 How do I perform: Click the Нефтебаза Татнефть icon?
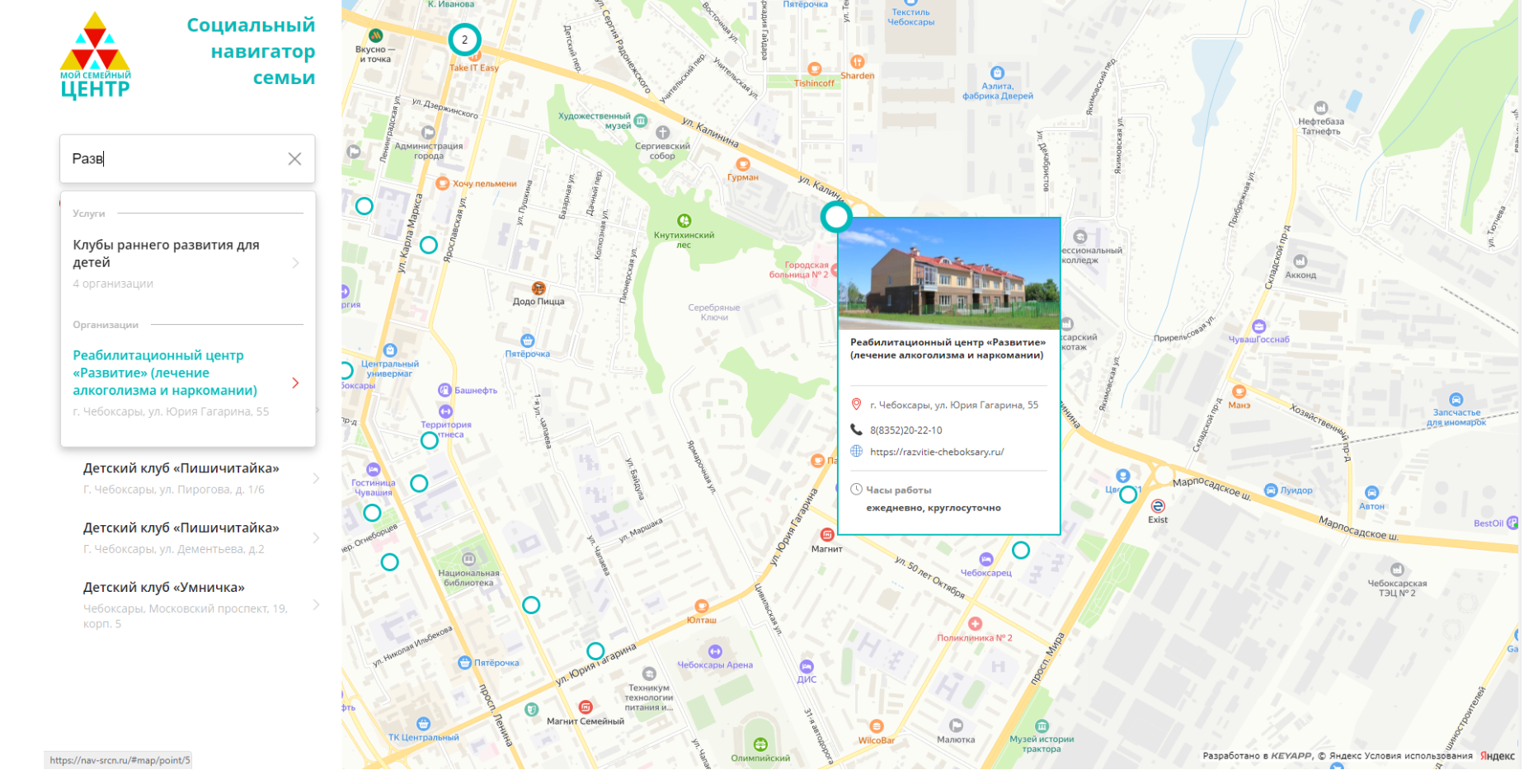1321,108
